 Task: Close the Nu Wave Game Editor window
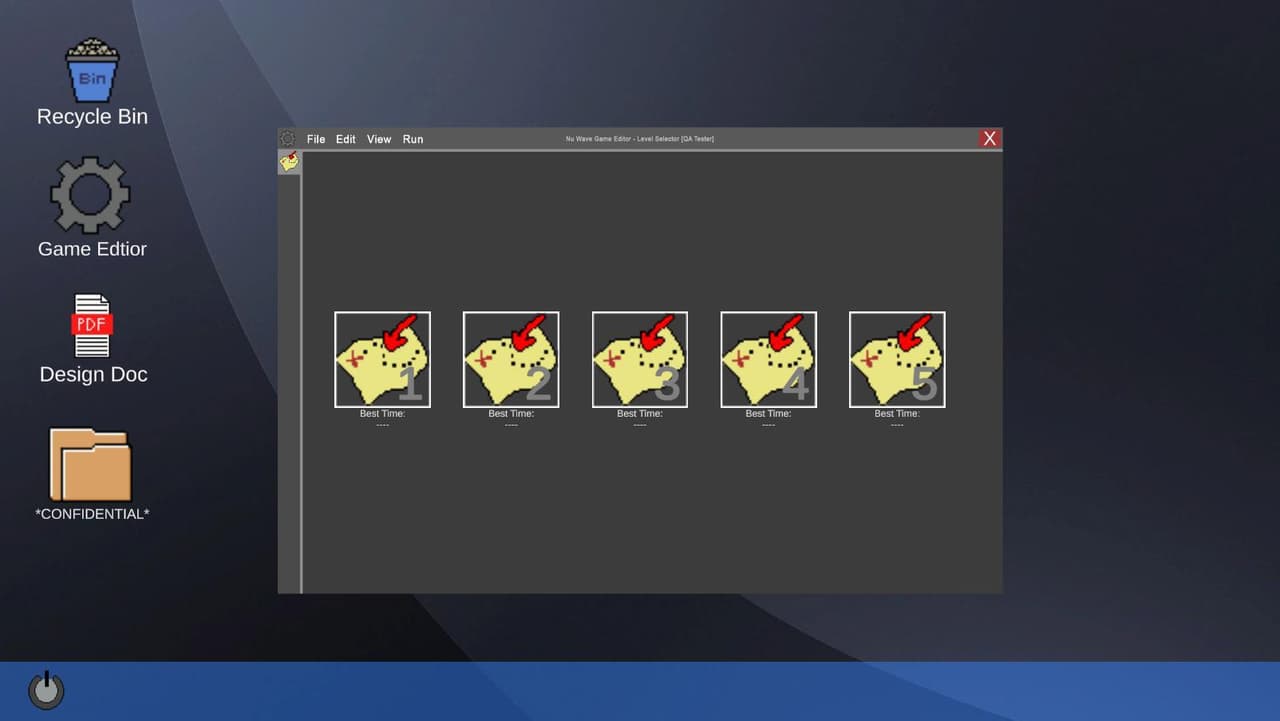point(990,139)
